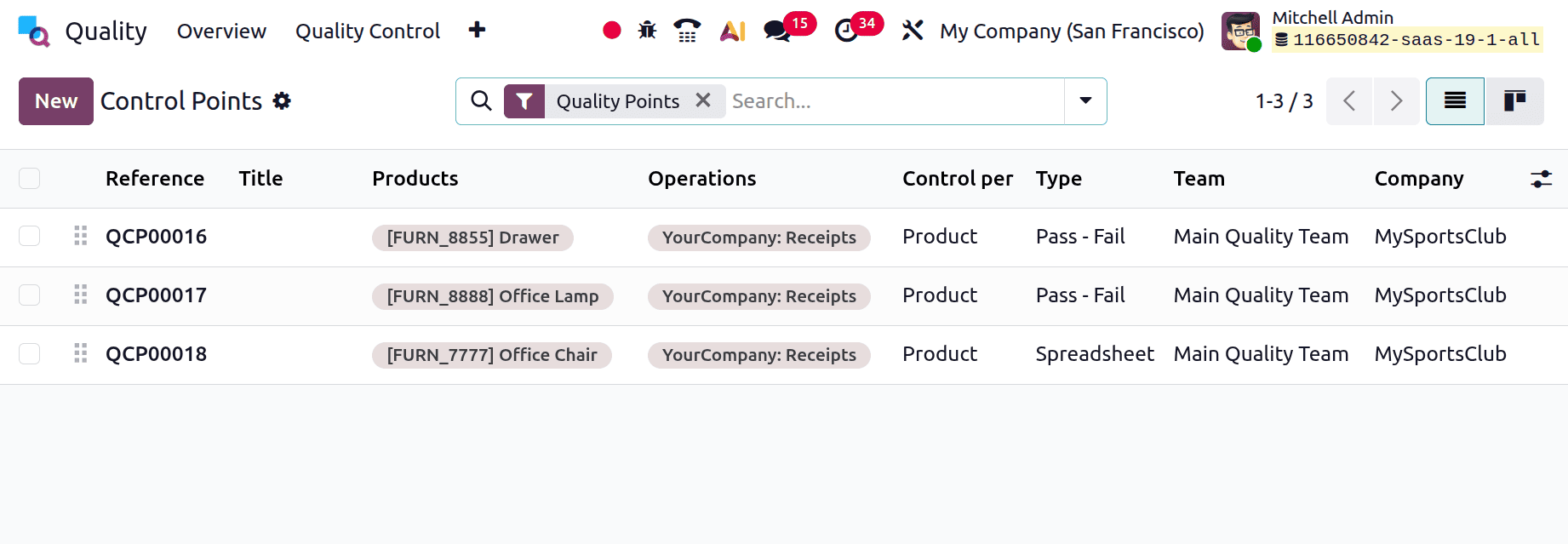Open the Quality Control menu

(x=368, y=31)
